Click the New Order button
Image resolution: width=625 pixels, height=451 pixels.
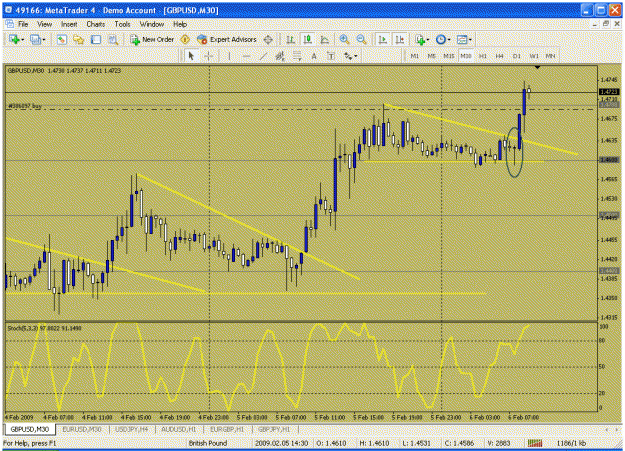tap(152, 39)
